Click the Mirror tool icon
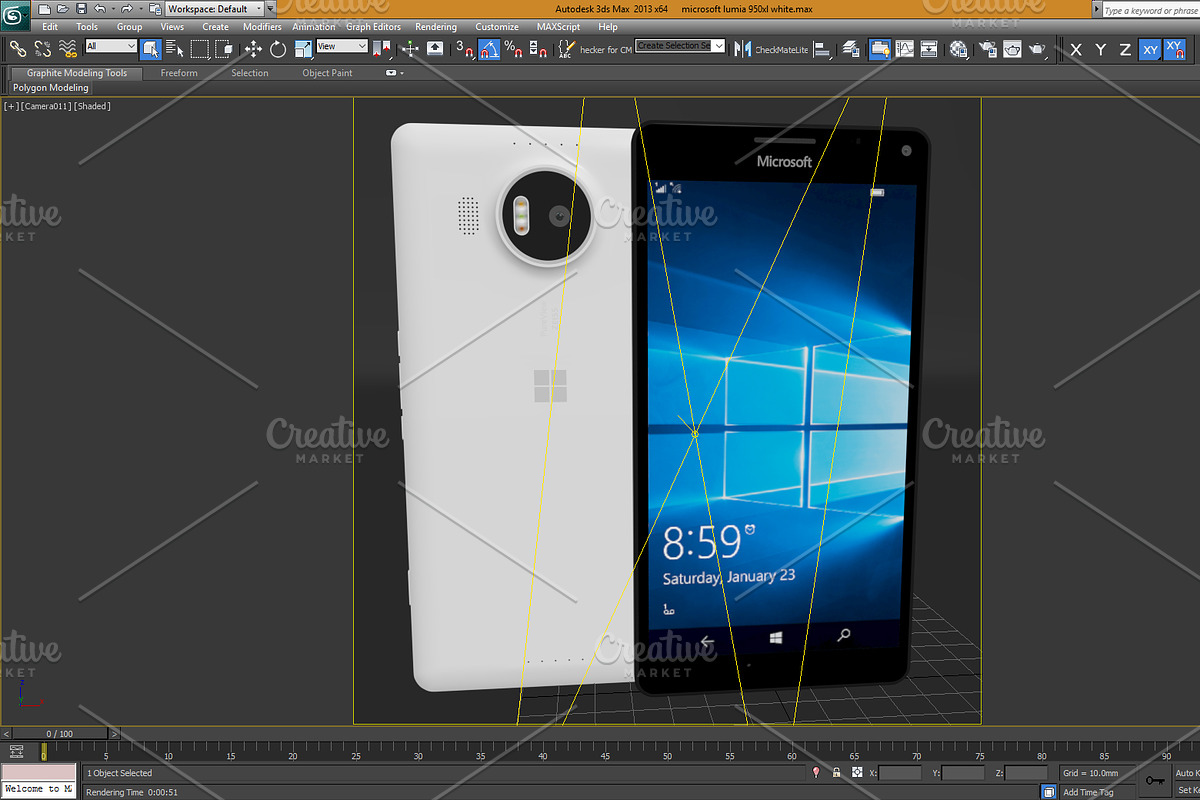The image size is (1200, 800). [742, 48]
